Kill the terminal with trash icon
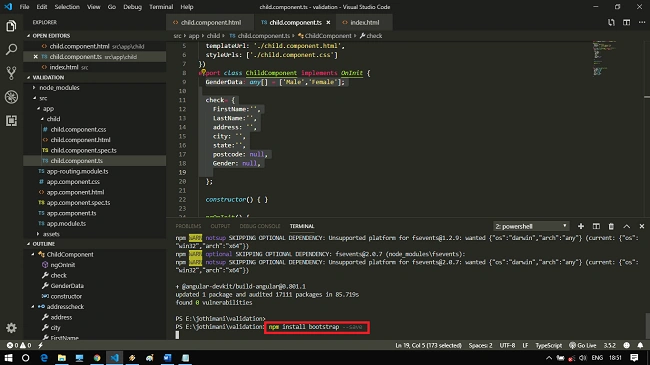The height and width of the screenshot is (365, 650). (x=611, y=226)
